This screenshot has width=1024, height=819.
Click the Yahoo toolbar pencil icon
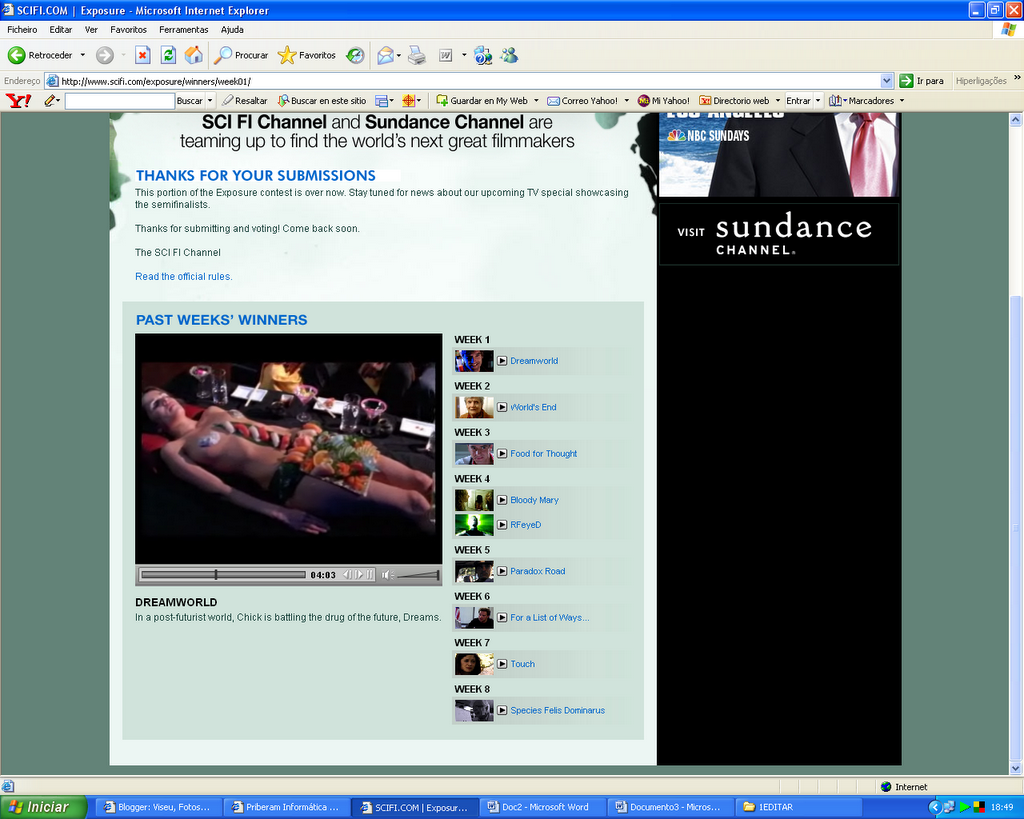click(50, 101)
